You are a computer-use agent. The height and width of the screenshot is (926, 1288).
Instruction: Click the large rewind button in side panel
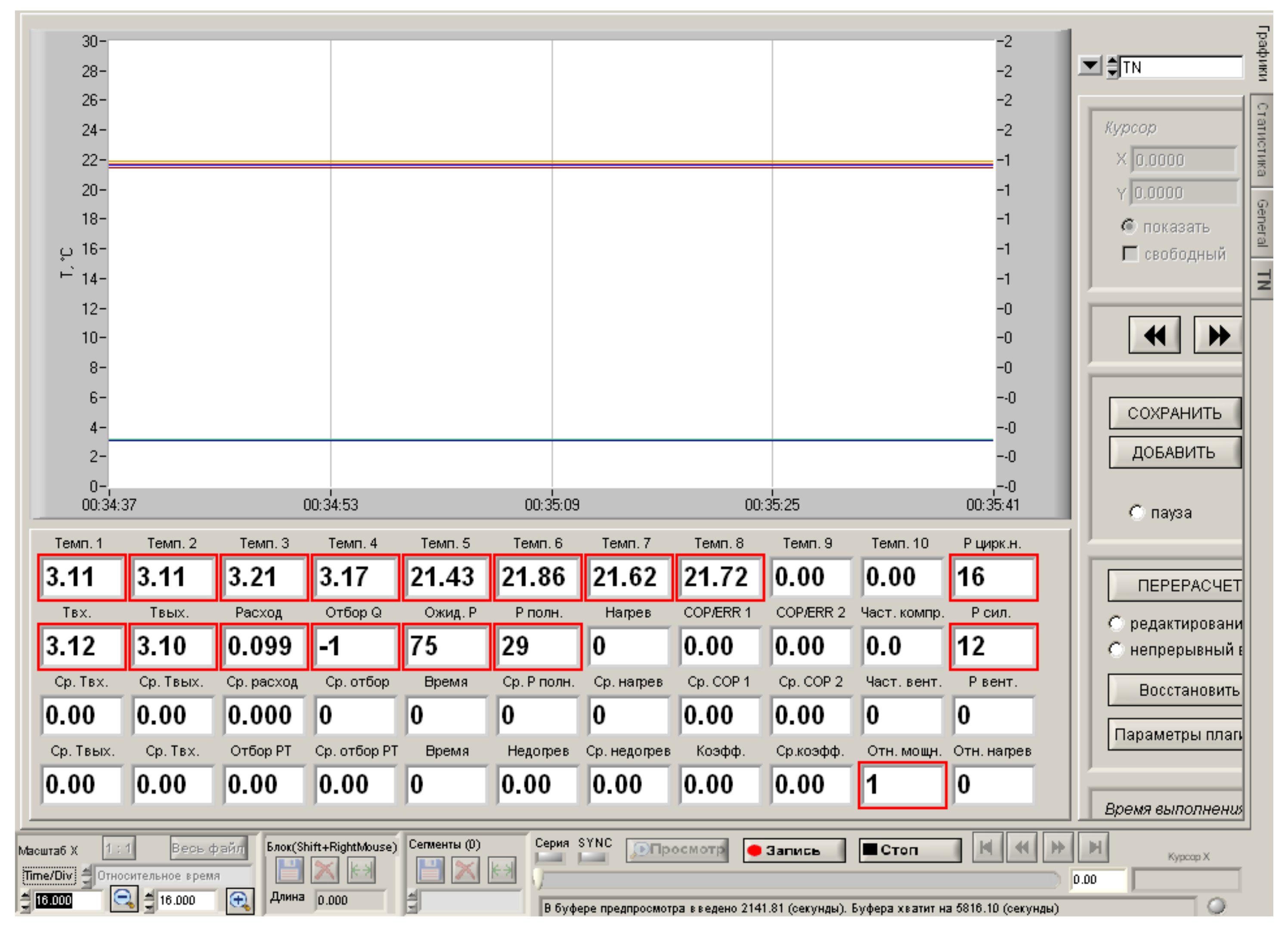click(x=1154, y=335)
